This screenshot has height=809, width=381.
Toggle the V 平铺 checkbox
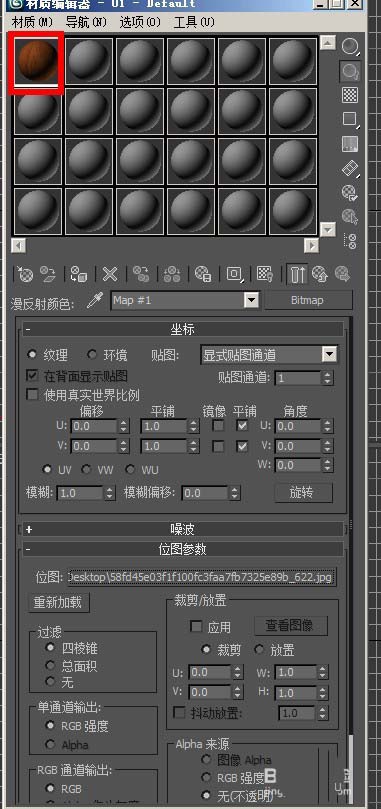pyautogui.click(x=242, y=446)
